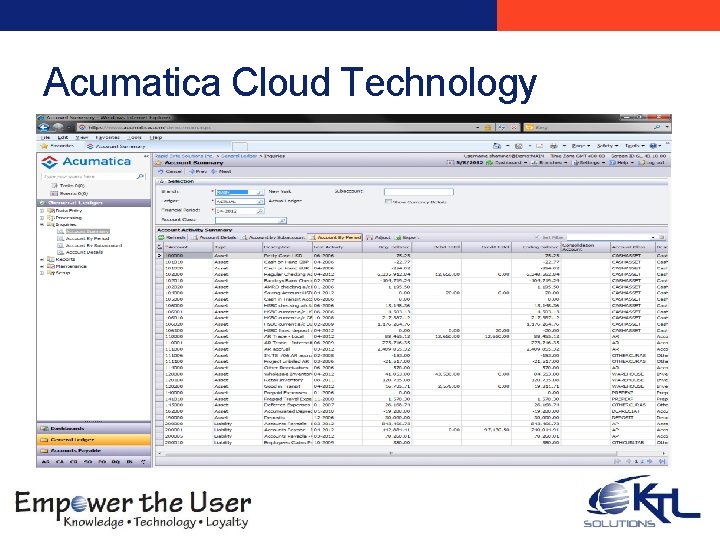
Task: Click the General Ledger breadcrumb link
Action: point(239,156)
